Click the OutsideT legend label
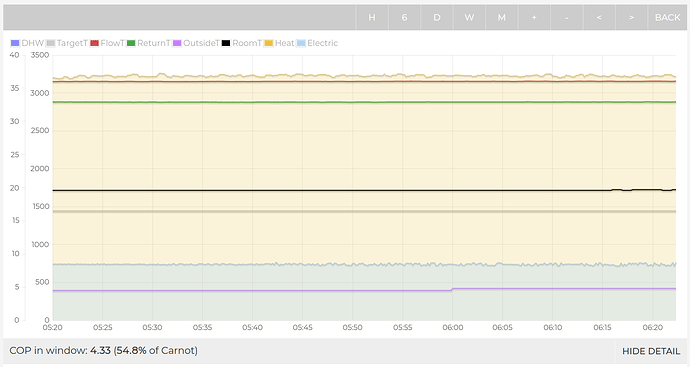Viewport: 690px width, 367px height. [201, 43]
